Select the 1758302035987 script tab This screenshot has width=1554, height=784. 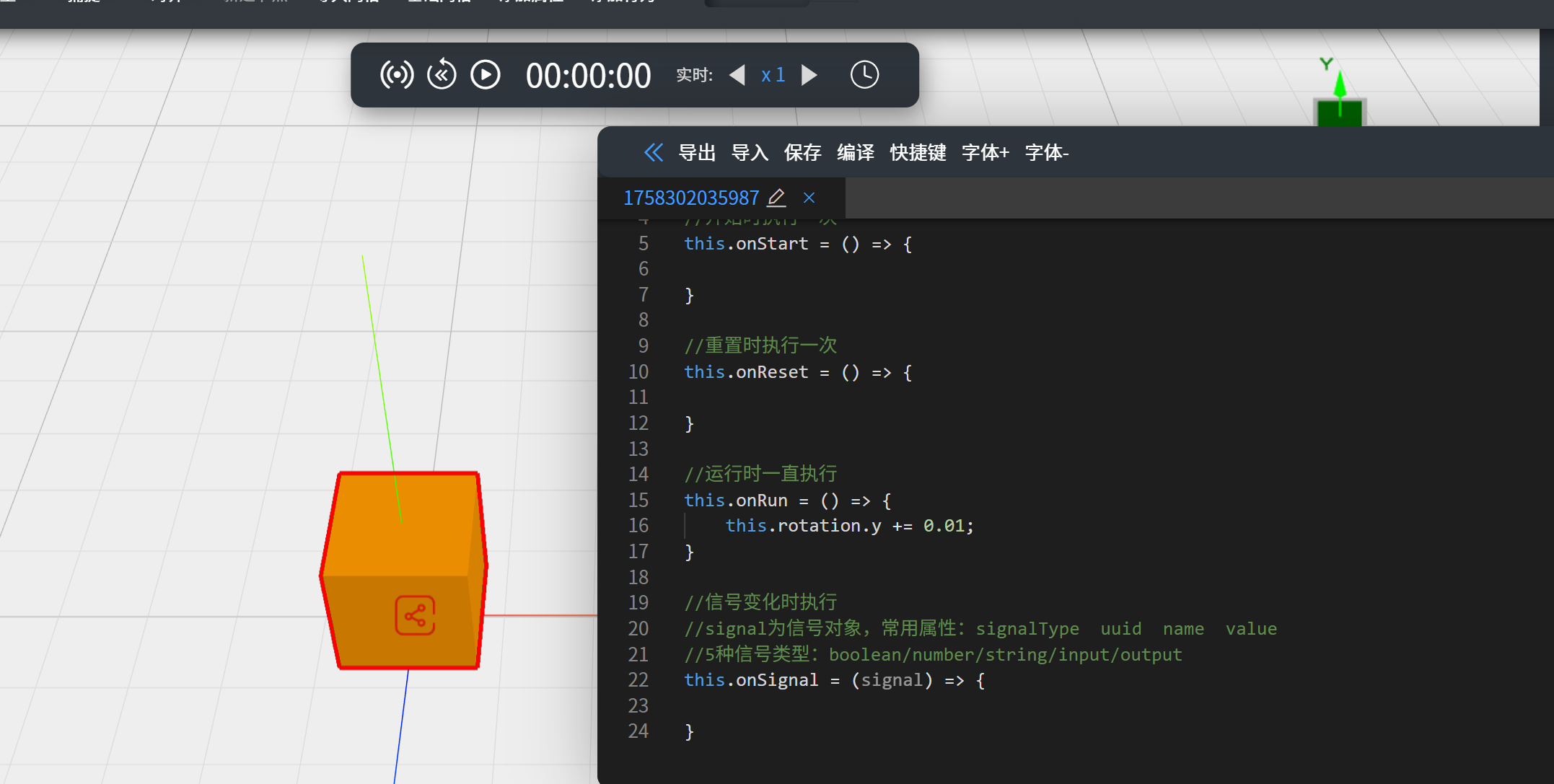[x=690, y=198]
